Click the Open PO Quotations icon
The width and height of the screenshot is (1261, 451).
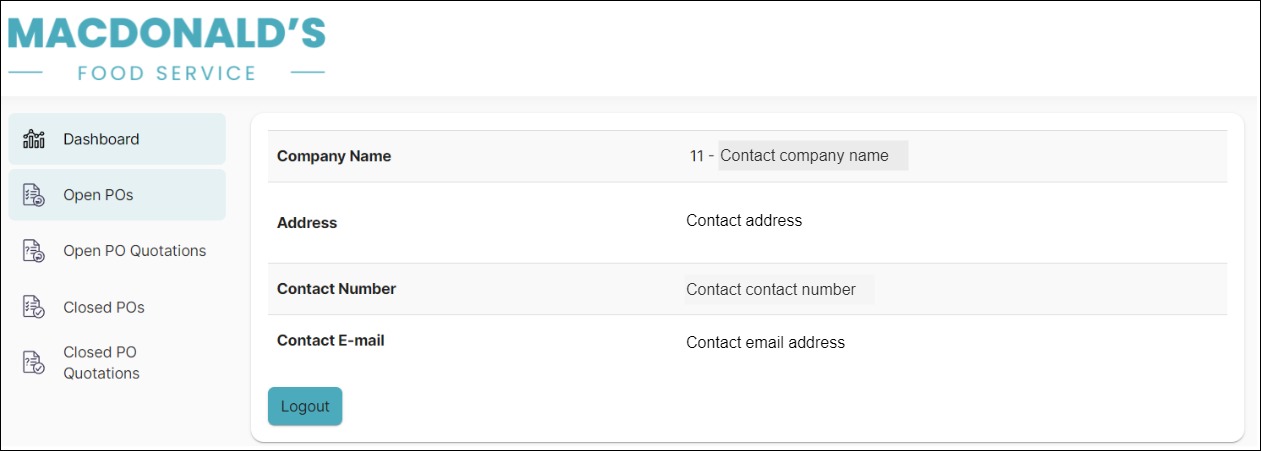[34, 251]
